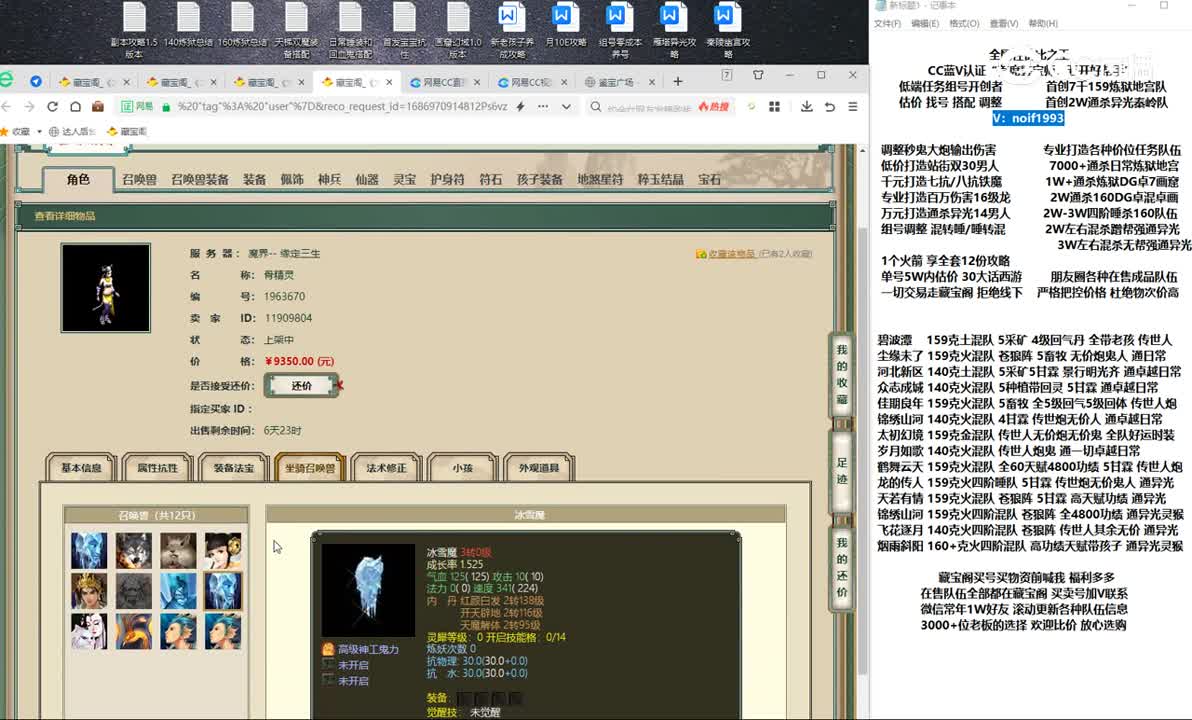Select the wolf summon thumbnail
The width and height of the screenshot is (1192, 720).
133,550
